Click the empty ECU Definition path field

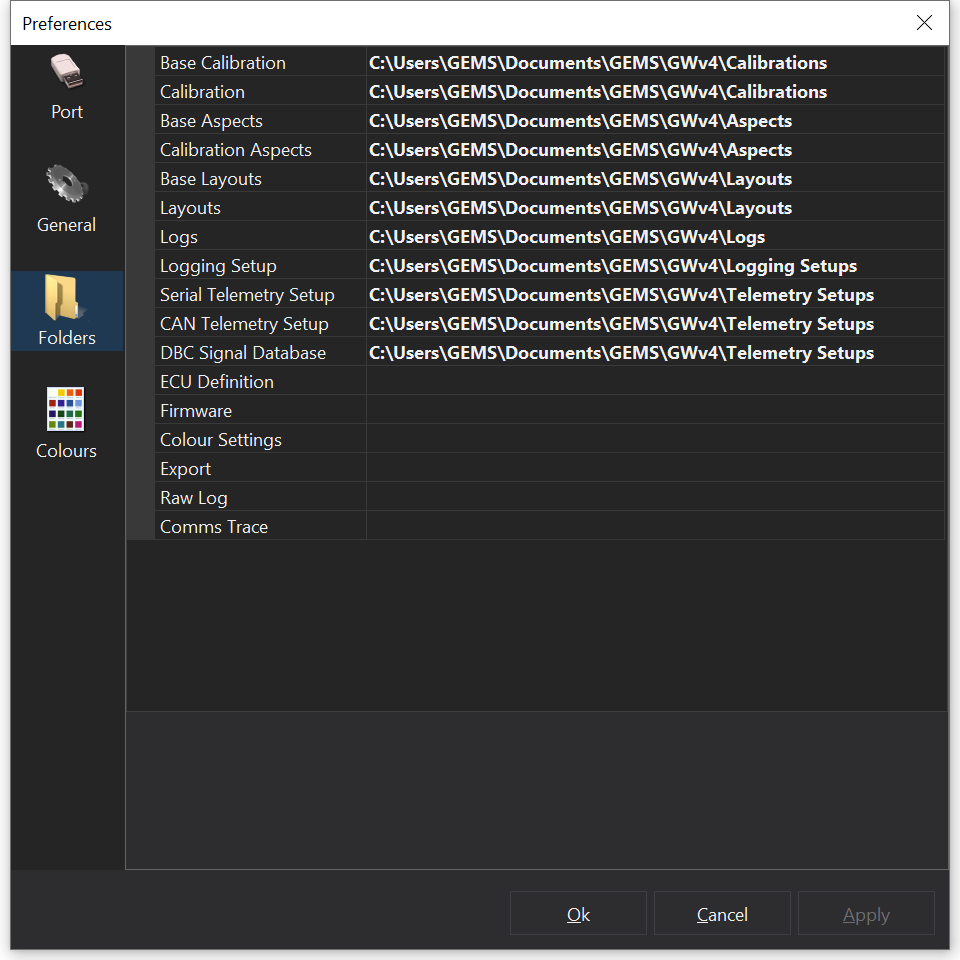click(x=654, y=382)
